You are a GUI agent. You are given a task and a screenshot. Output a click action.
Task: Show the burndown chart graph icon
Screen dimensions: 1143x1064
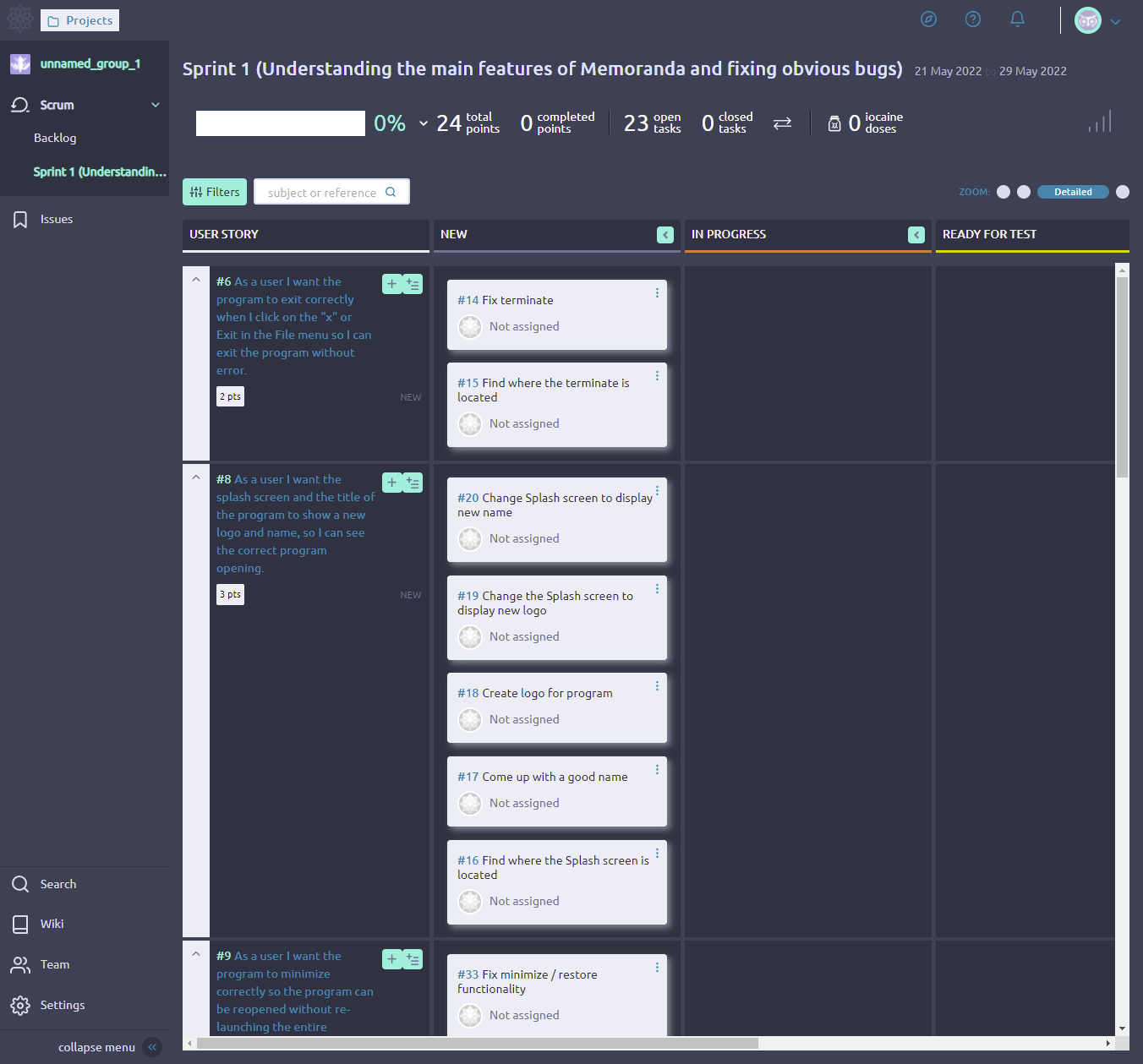coord(1100,122)
